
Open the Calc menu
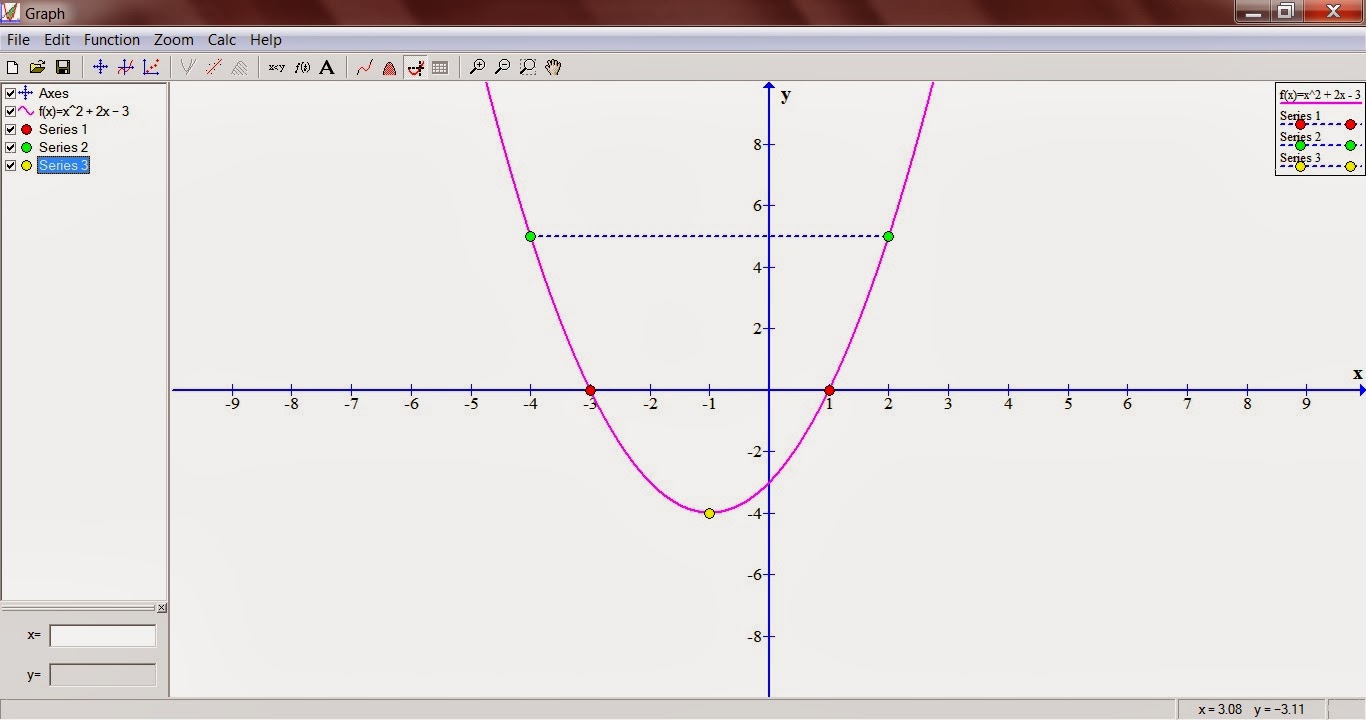point(222,40)
